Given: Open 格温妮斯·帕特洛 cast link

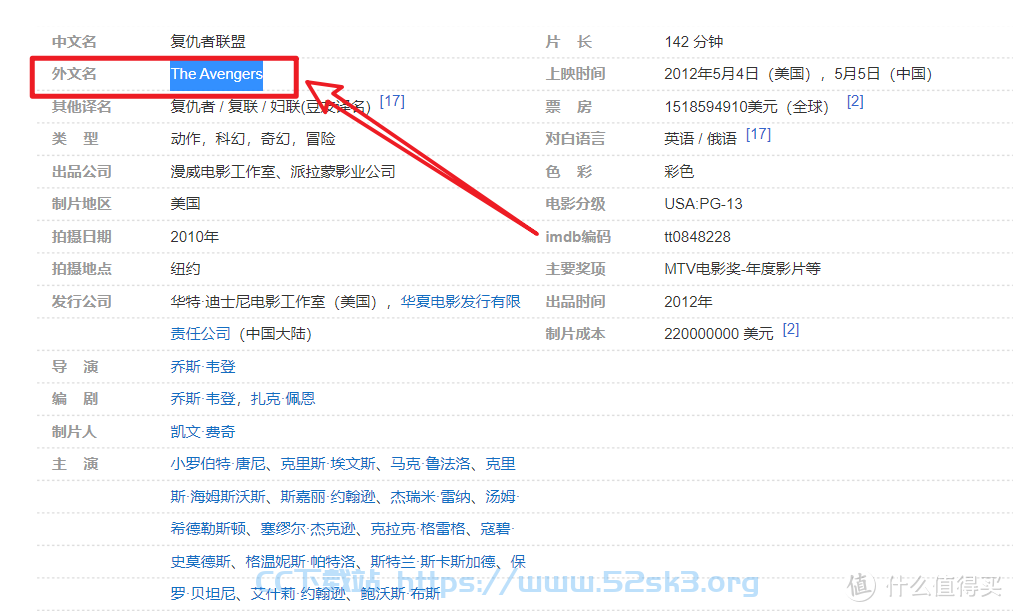Looking at the screenshot, I should click(x=300, y=562).
